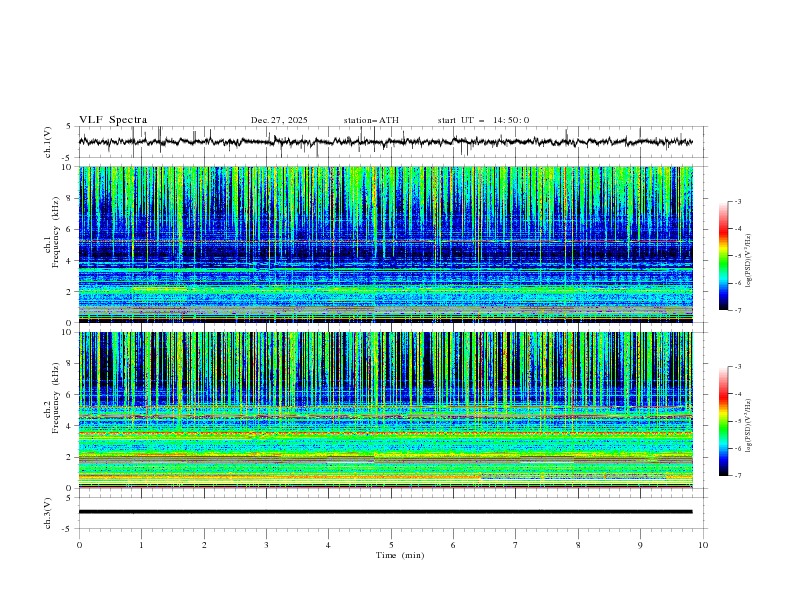Click the 9 minute tick label on time axis
Viewport: 792px width, 612px height.
pos(641,545)
